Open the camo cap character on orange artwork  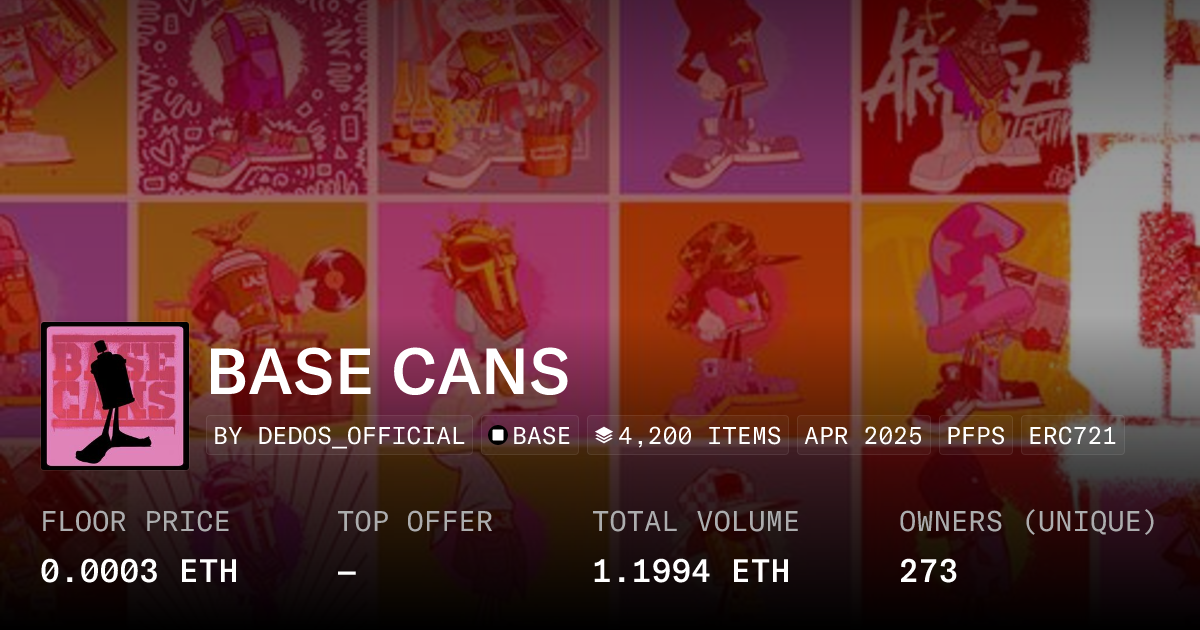coord(735,290)
